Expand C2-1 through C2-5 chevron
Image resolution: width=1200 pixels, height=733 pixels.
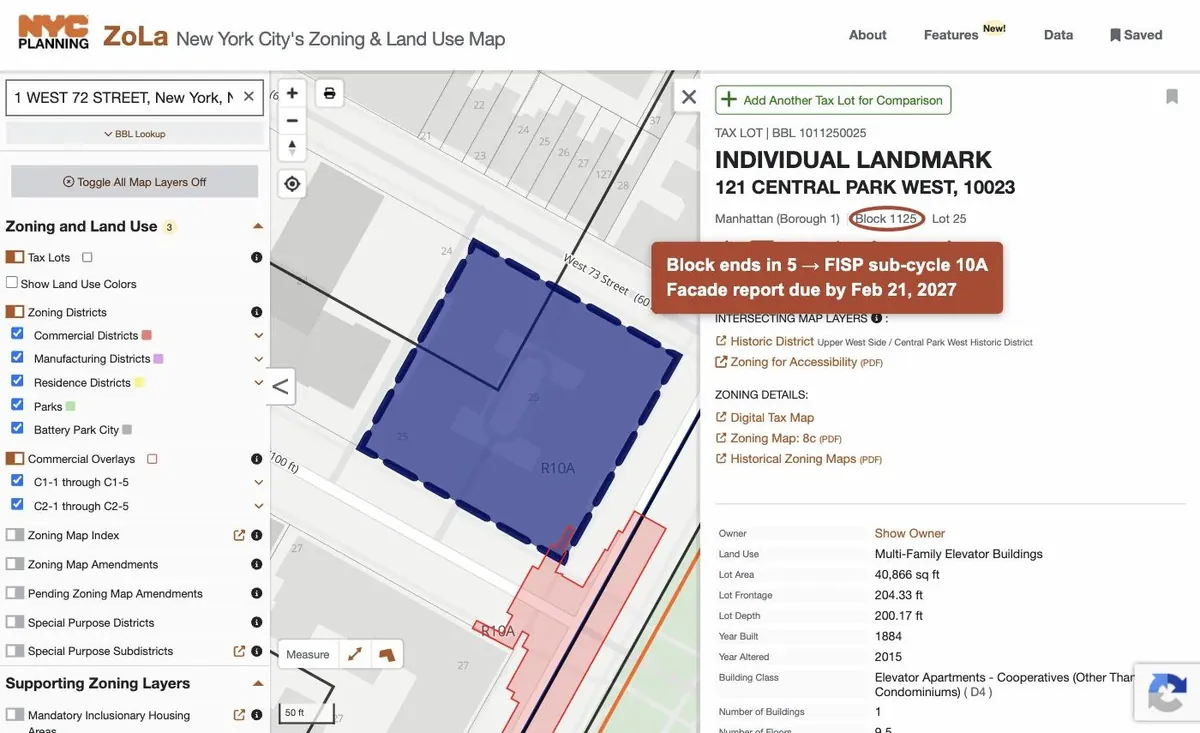pyautogui.click(x=258, y=506)
